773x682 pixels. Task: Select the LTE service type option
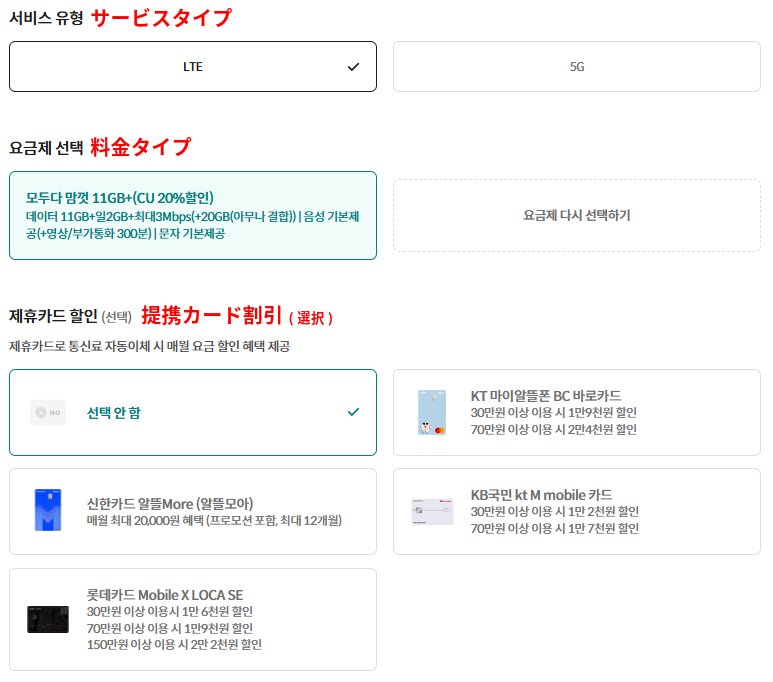pyautogui.click(x=193, y=67)
